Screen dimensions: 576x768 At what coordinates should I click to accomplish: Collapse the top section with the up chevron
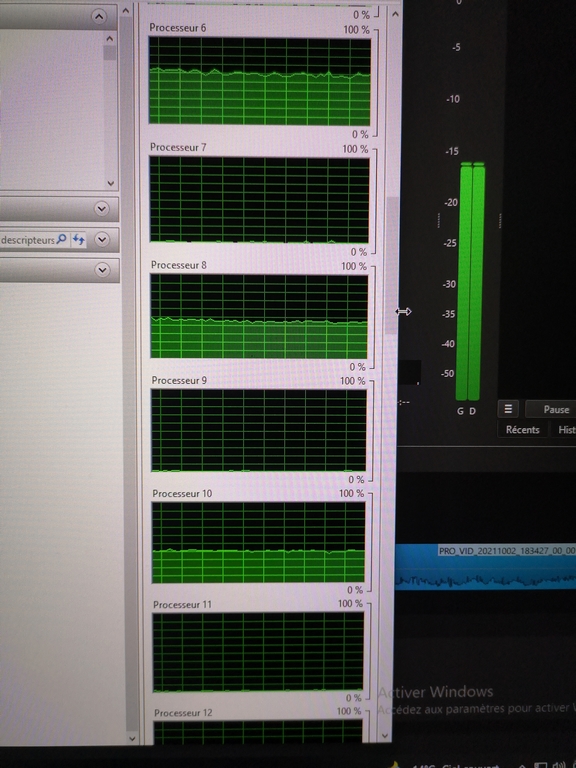(x=99, y=17)
